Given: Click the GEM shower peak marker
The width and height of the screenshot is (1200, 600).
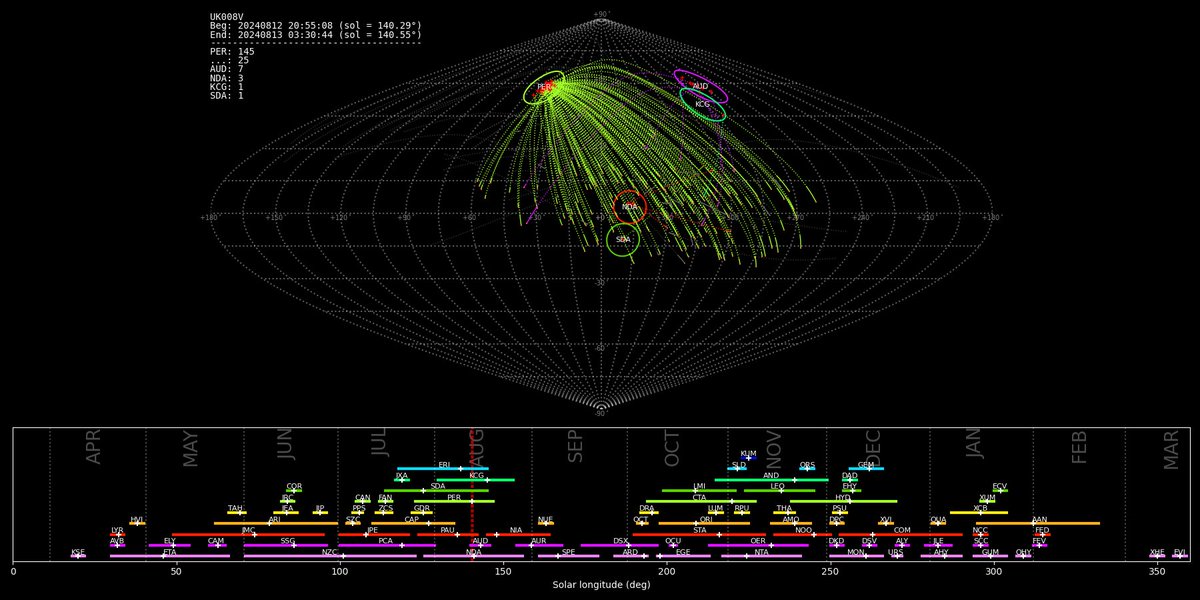Looking at the screenshot, I should pyautogui.click(x=866, y=468).
